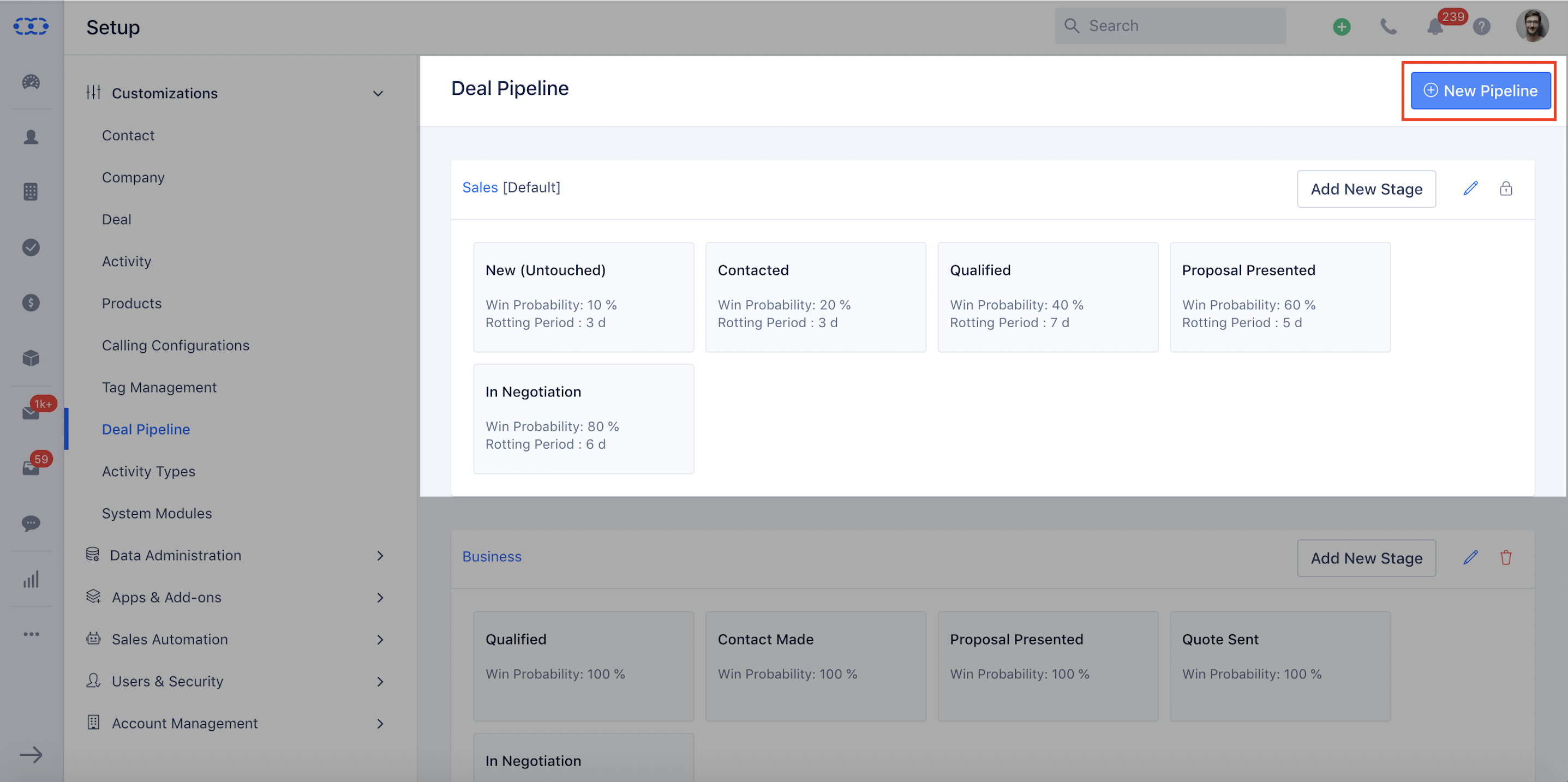Expand Sales Automation section
1568x782 pixels.
[380, 640]
